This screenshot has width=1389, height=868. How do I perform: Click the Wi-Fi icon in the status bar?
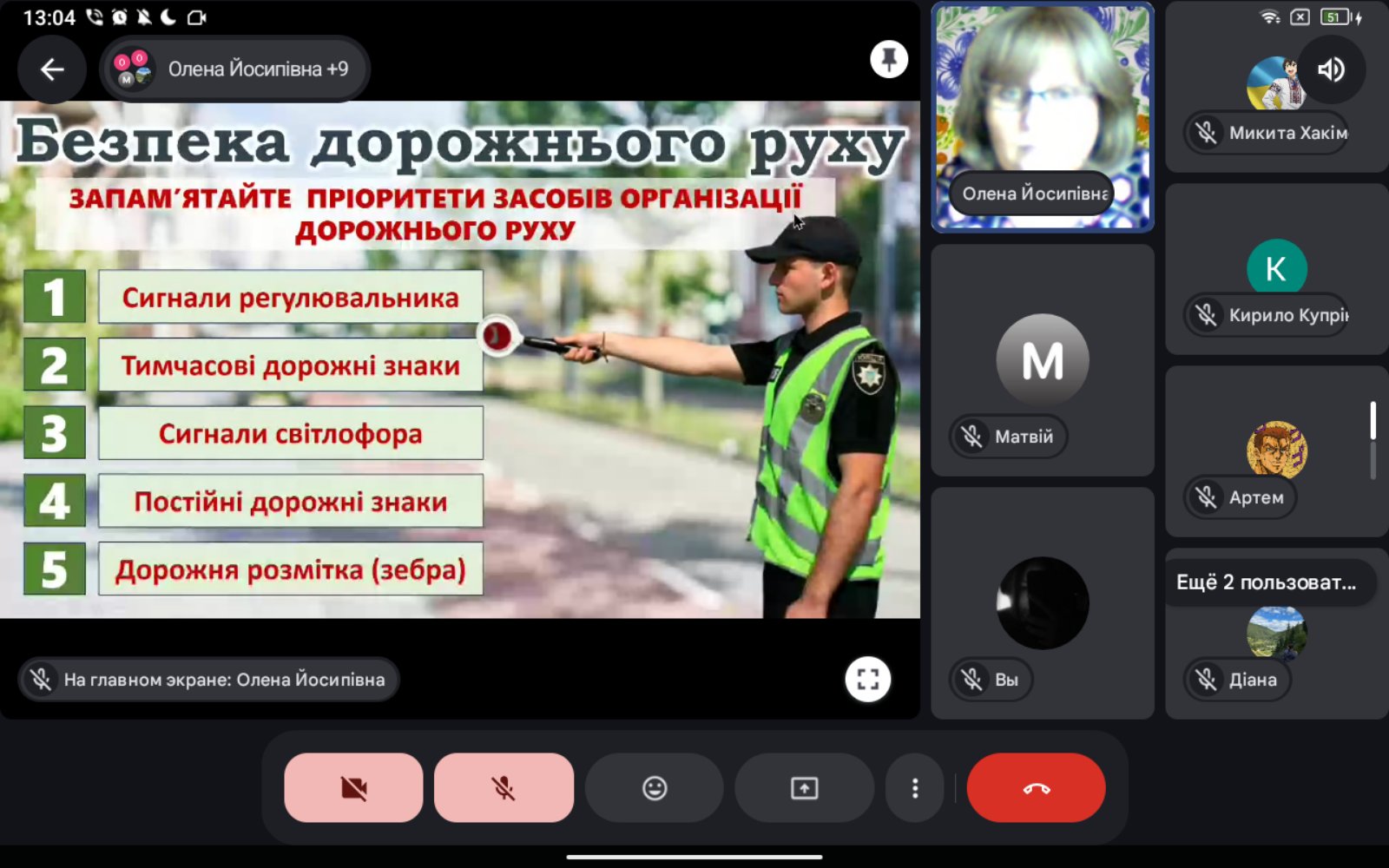1270,17
